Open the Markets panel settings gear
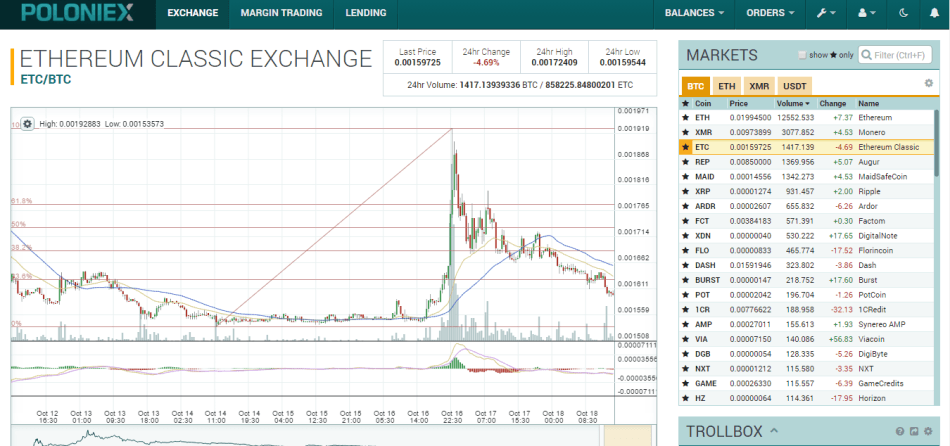Screen dimensions: 950x446 coord(928,84)
